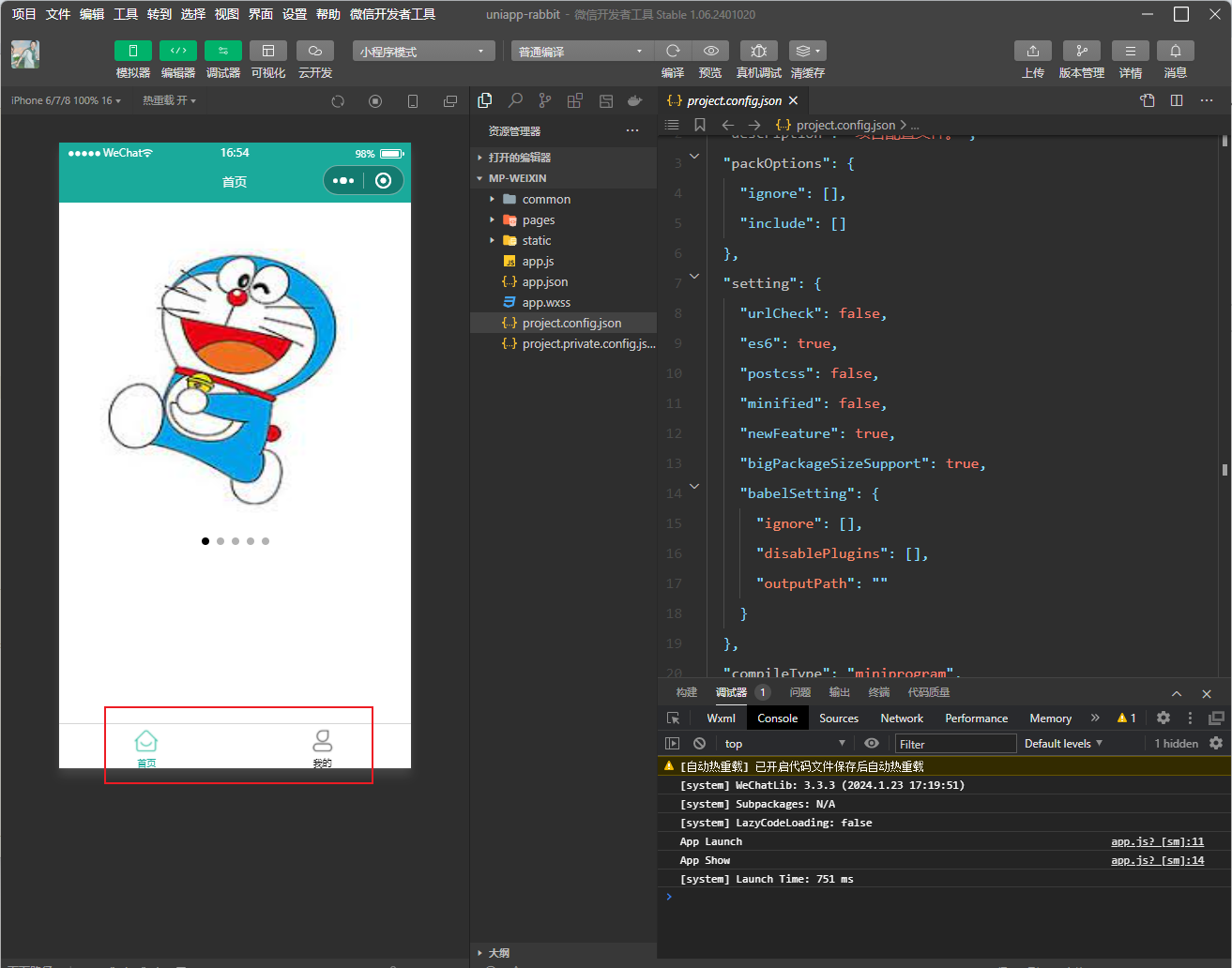This screenshot has width=1232, height=968.
Task: Toggle the 模拟器 simulator panel button
Action: pos(133,51)
